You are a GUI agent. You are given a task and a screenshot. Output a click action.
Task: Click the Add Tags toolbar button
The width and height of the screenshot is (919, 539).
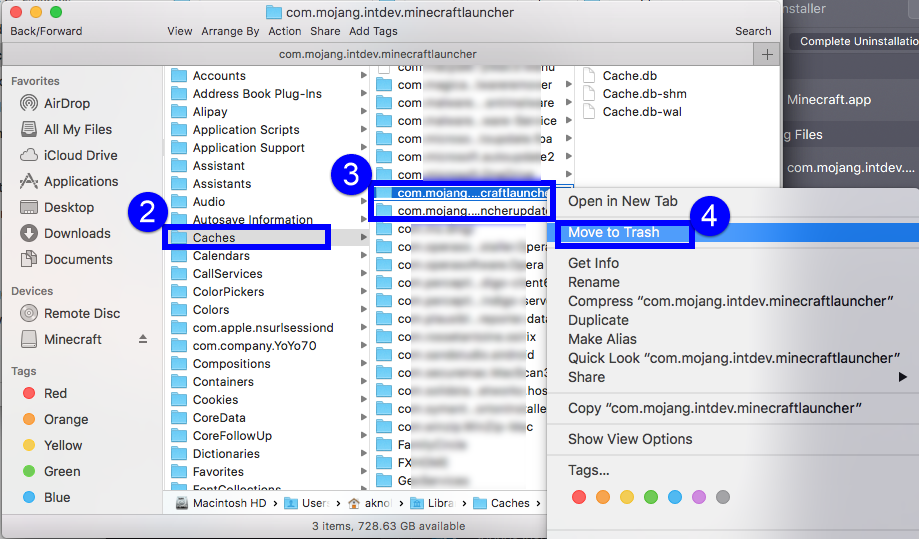[372, 31]
